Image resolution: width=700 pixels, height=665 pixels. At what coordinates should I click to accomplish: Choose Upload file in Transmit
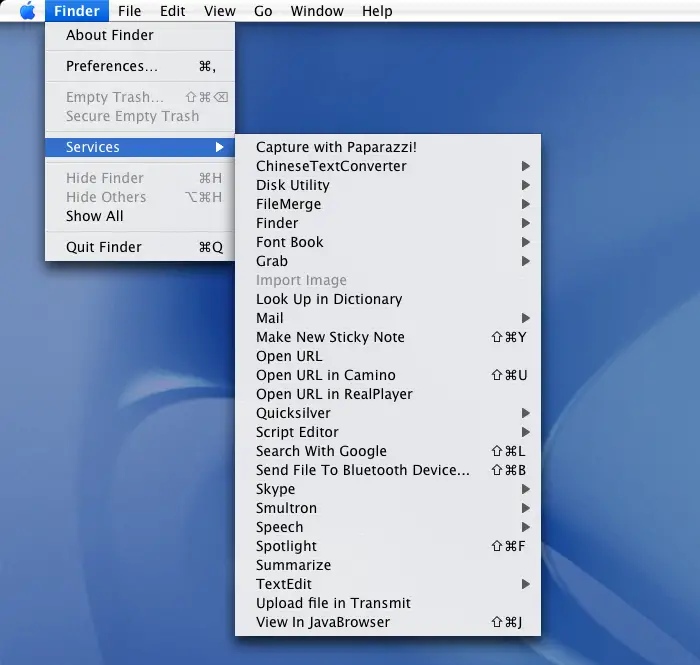pyautogui.click(x=388, y=603)
